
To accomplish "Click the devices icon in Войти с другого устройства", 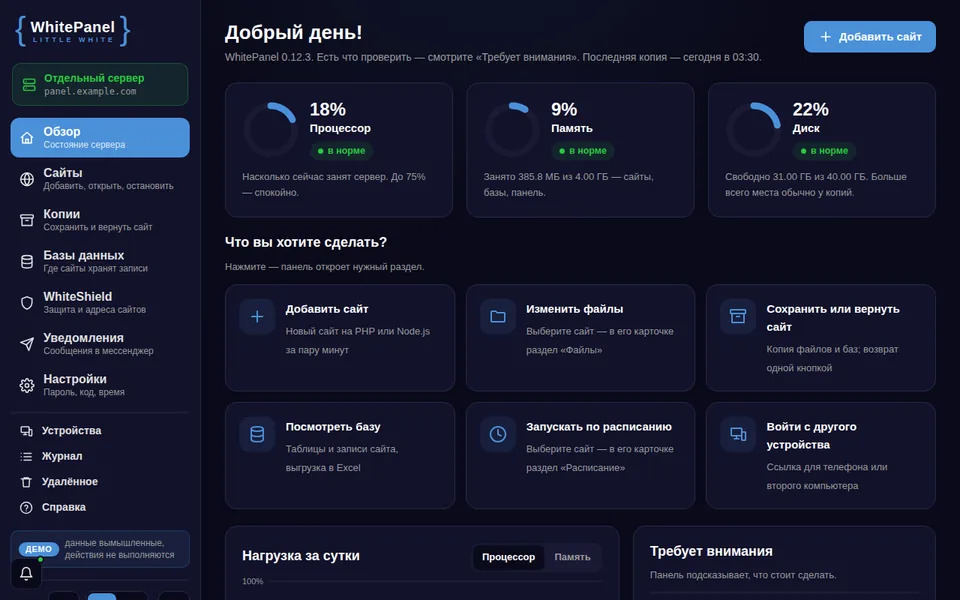I will [x=738, y=434].
